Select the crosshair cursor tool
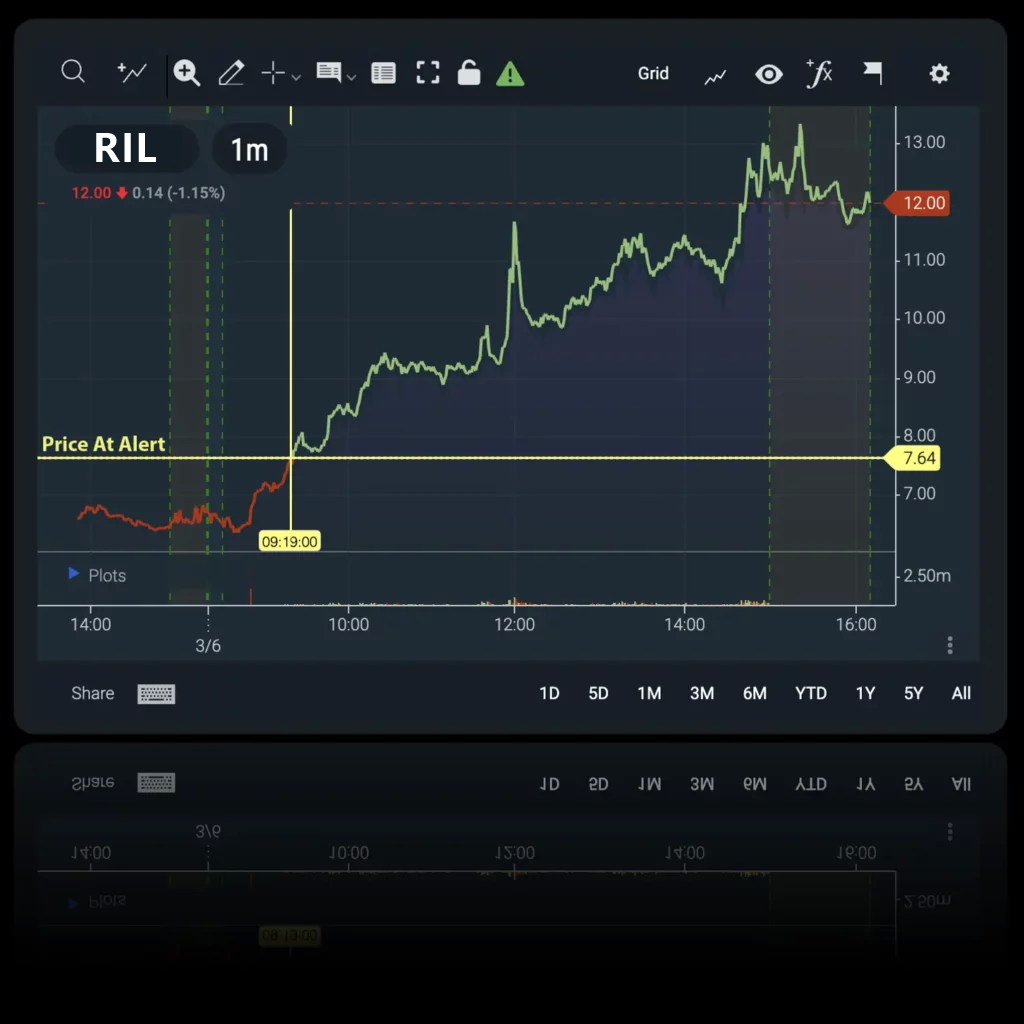Viewport: 1024px width, 1024px height. (273, 73)
